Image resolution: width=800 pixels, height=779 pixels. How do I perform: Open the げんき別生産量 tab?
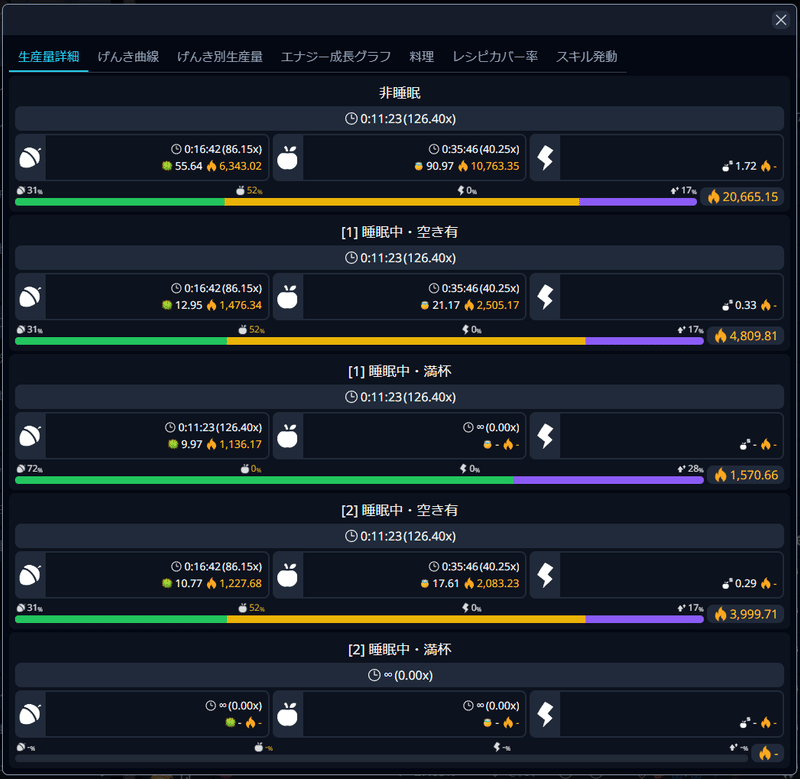(220, 57)
